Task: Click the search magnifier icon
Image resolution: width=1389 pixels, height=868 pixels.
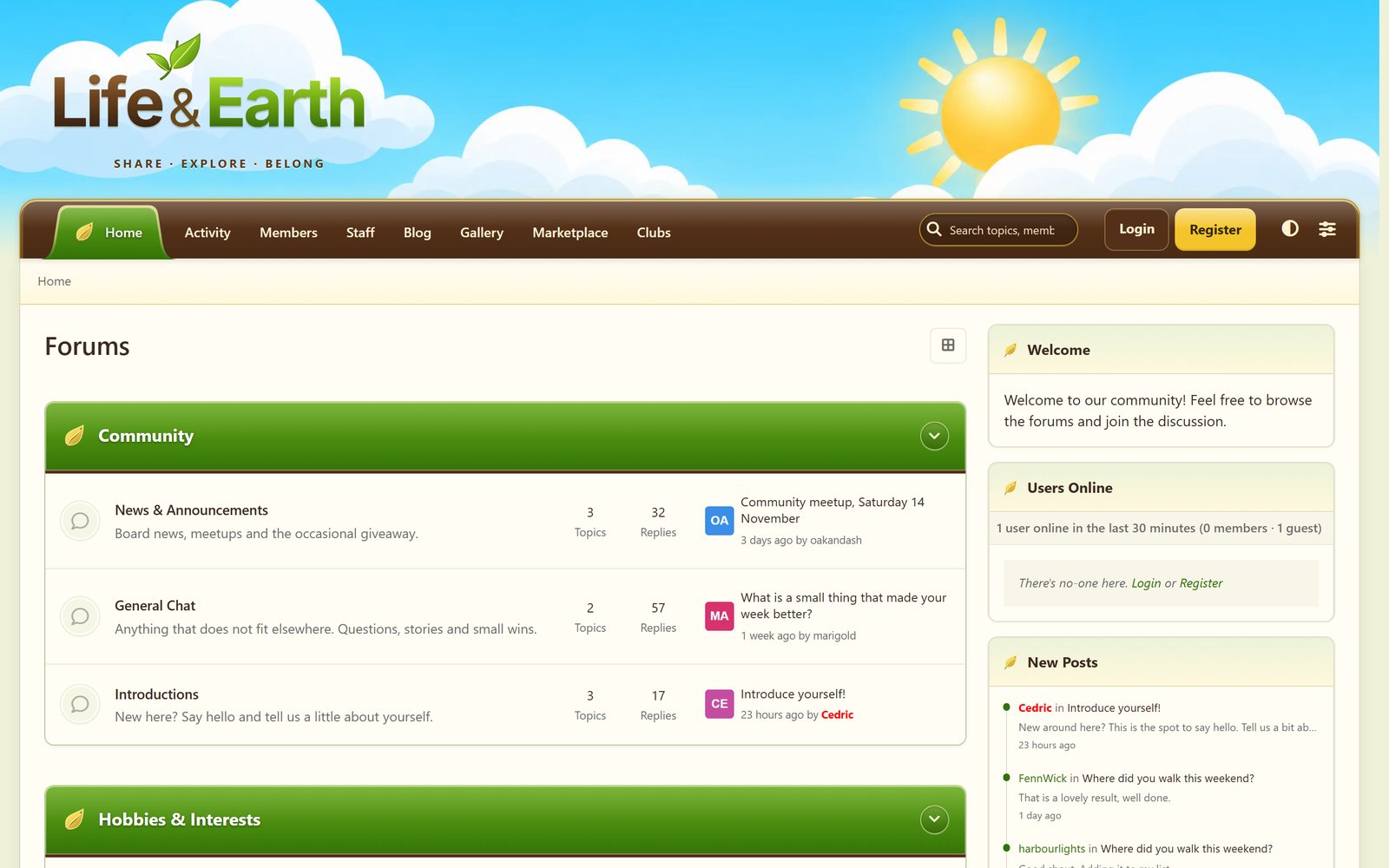Action: (934, 229)
